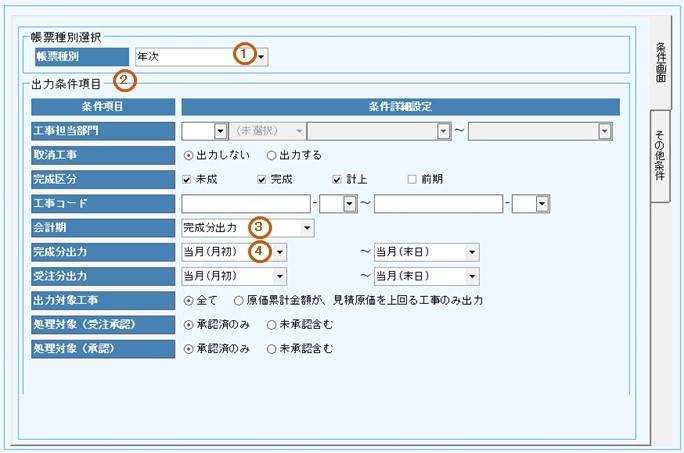Open 完成分出力 end dropdown 当月(末日)
Screen dimensions: 684x453
point(471,252)
